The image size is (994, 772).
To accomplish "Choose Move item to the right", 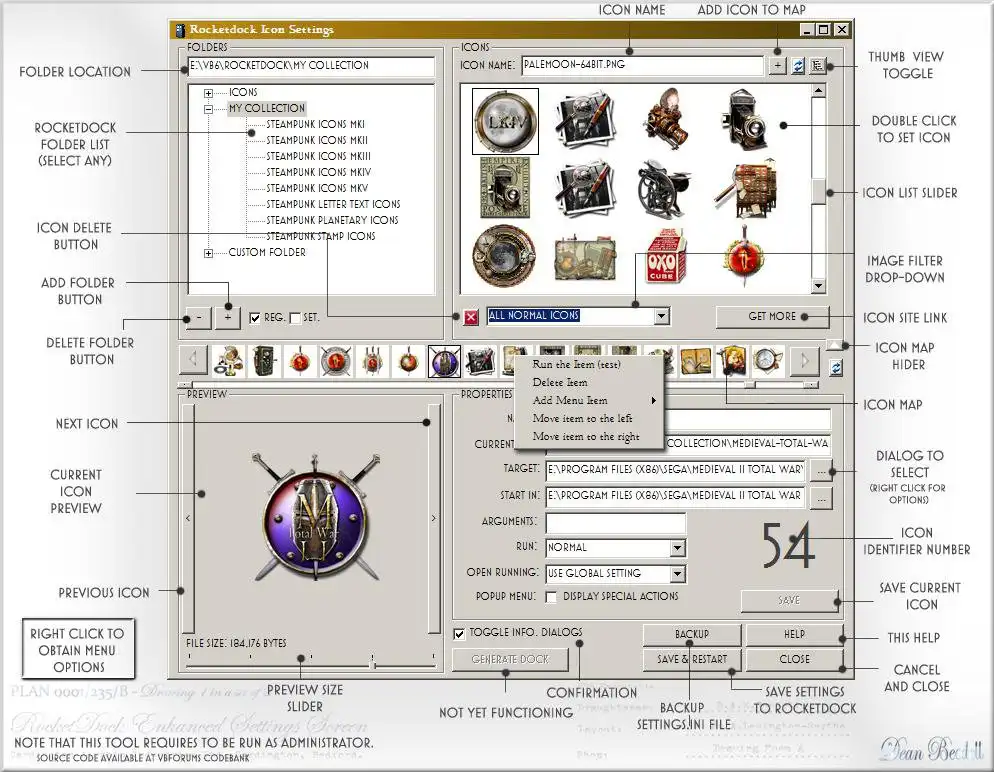I will [x=589, y=437].
